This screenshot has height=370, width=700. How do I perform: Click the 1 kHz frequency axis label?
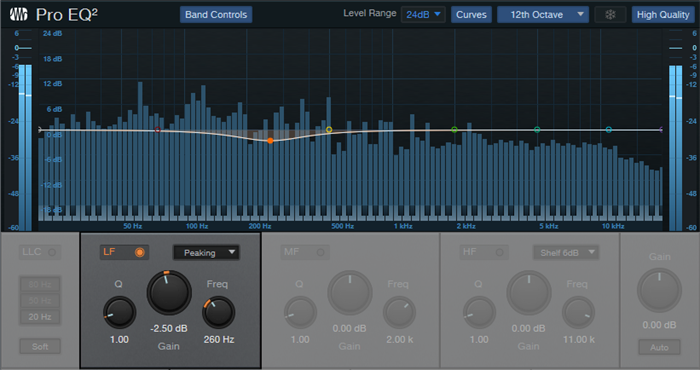(403, 226)
